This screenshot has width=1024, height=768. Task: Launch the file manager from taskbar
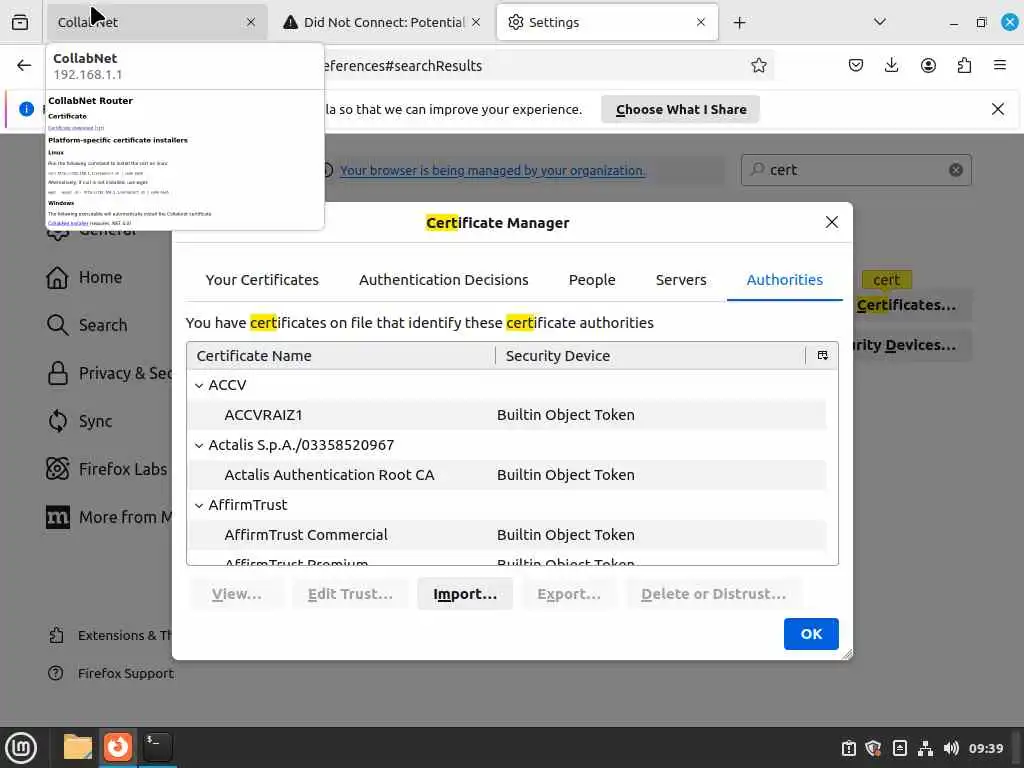click(x=78, y=747)
